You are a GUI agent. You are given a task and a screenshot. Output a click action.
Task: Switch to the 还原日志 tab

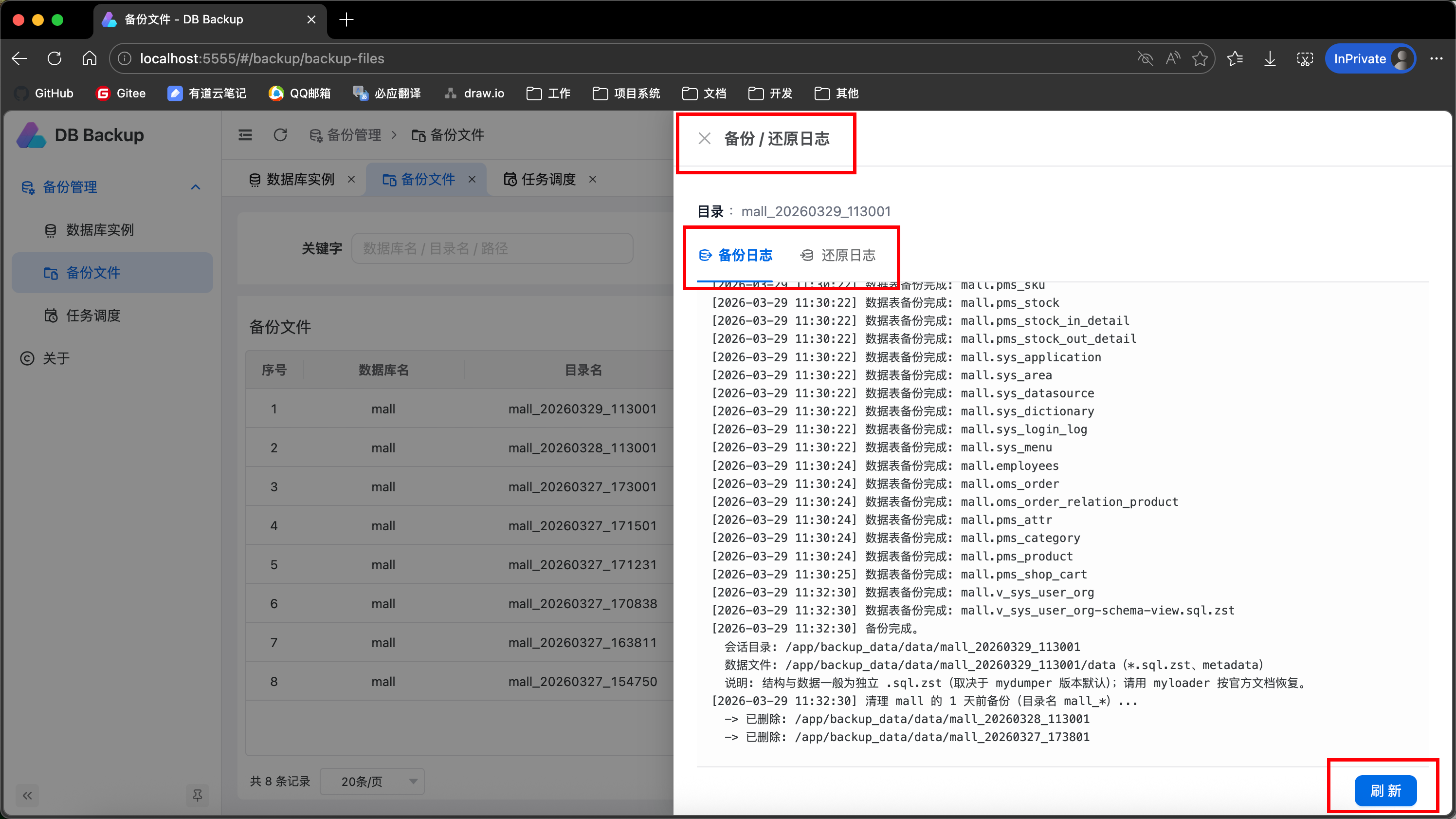pos(837,255)
